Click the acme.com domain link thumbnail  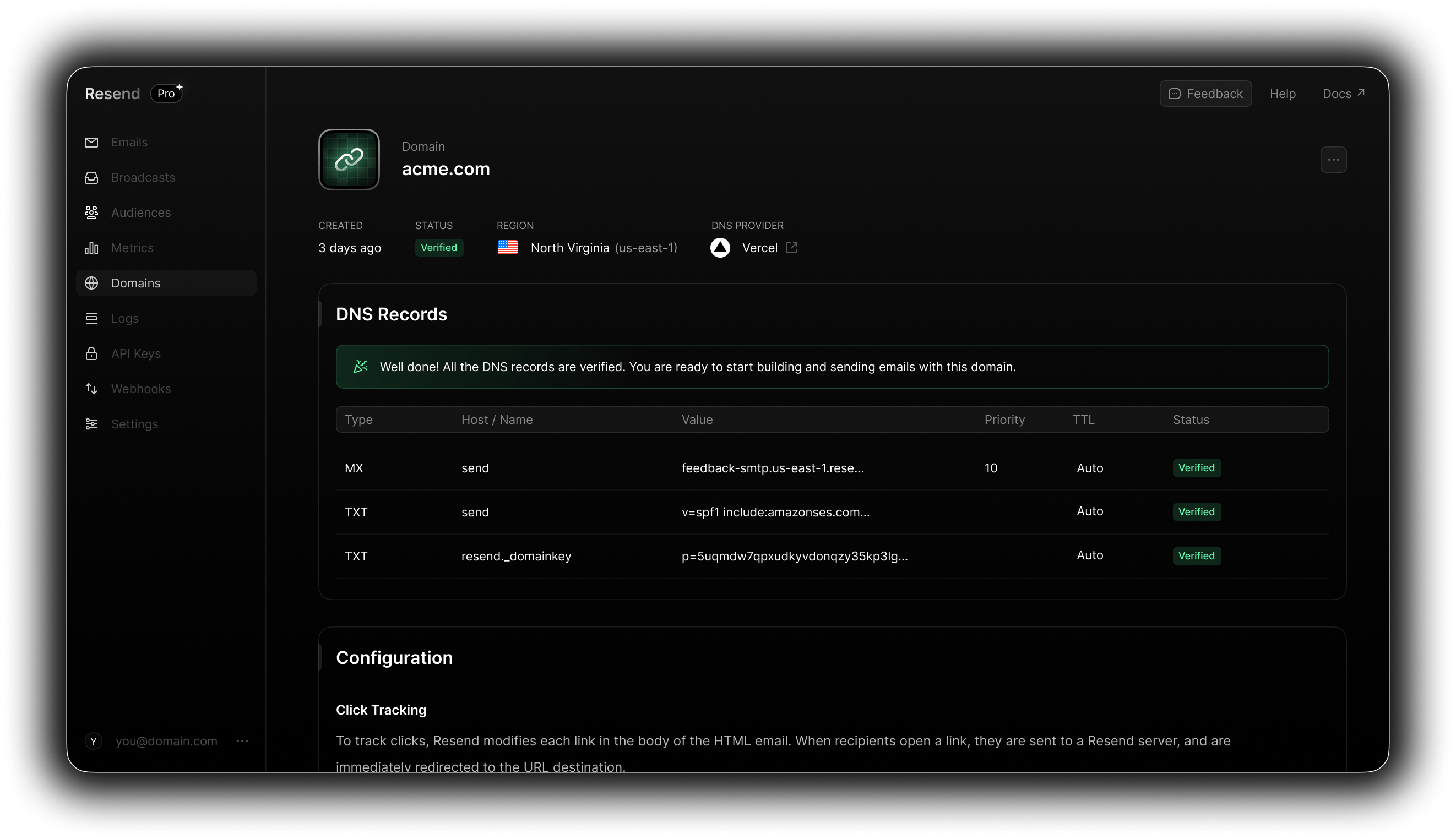point(349,160)
